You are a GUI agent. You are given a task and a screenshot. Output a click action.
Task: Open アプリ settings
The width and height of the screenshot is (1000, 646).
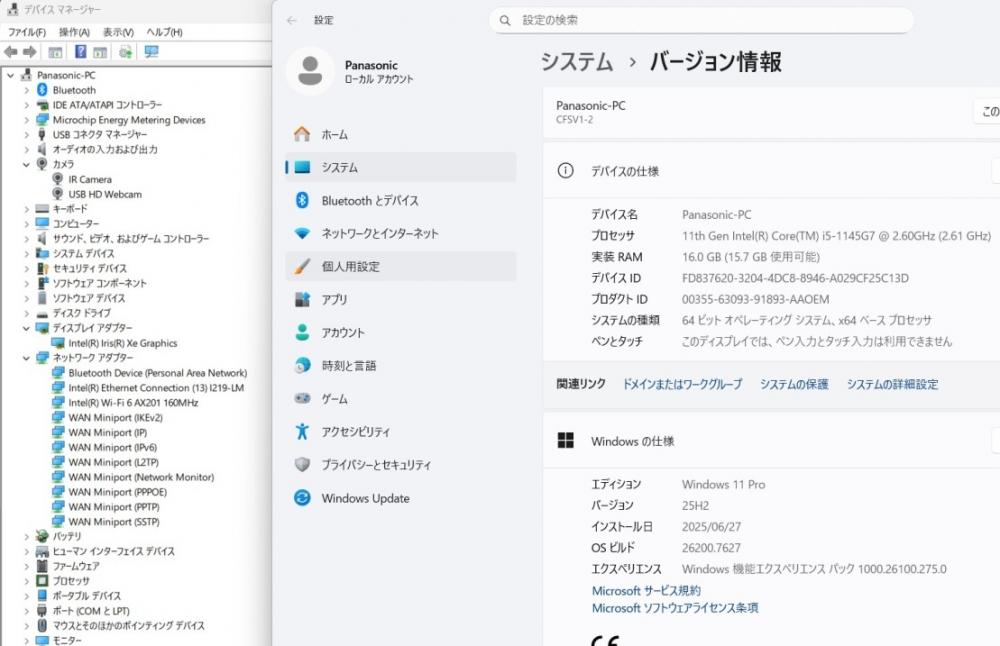click(401, 300)
